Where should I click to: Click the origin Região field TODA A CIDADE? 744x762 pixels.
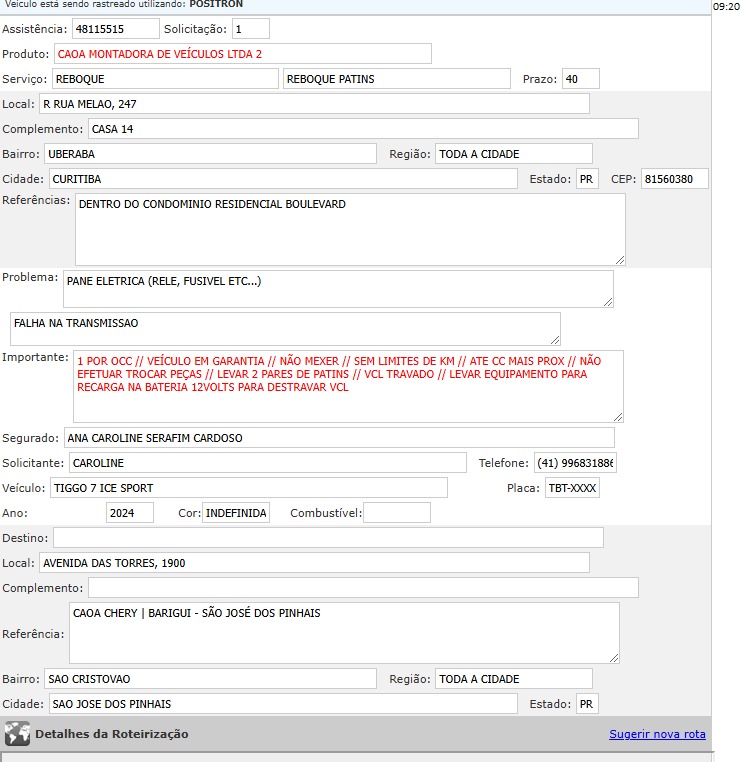coord(514,154)
